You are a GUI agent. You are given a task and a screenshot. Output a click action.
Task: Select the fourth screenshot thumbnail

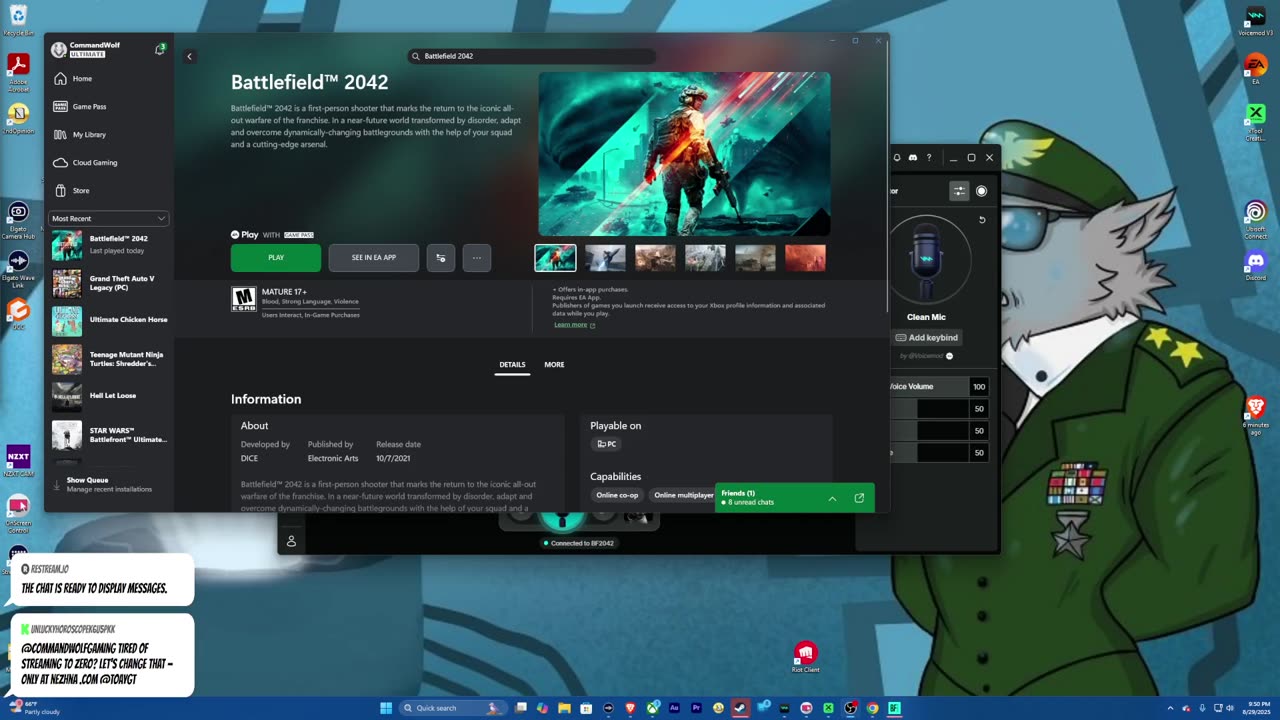pyautogui.click(x=705, y=258)
